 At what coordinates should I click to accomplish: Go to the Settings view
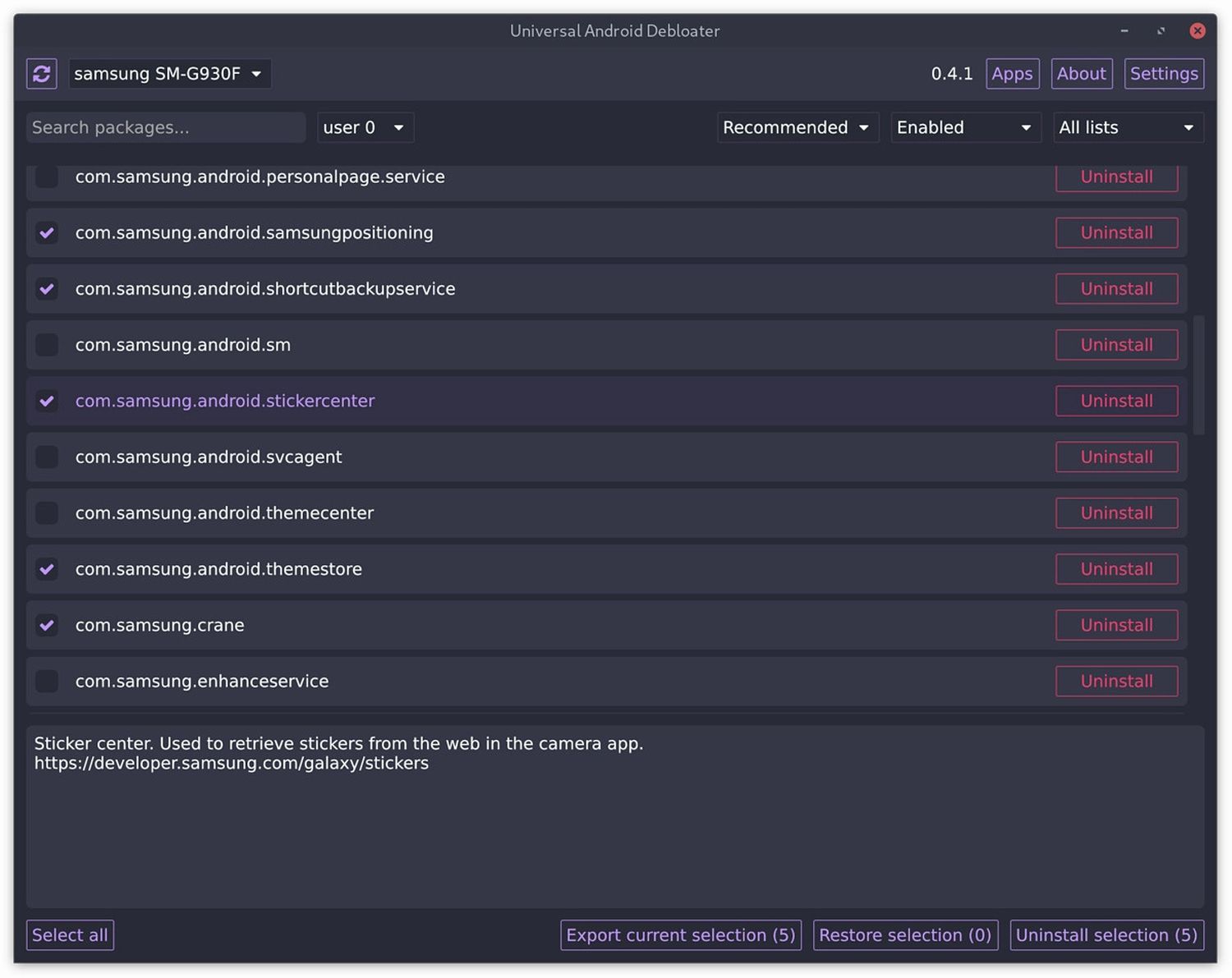click(1163, 74)
